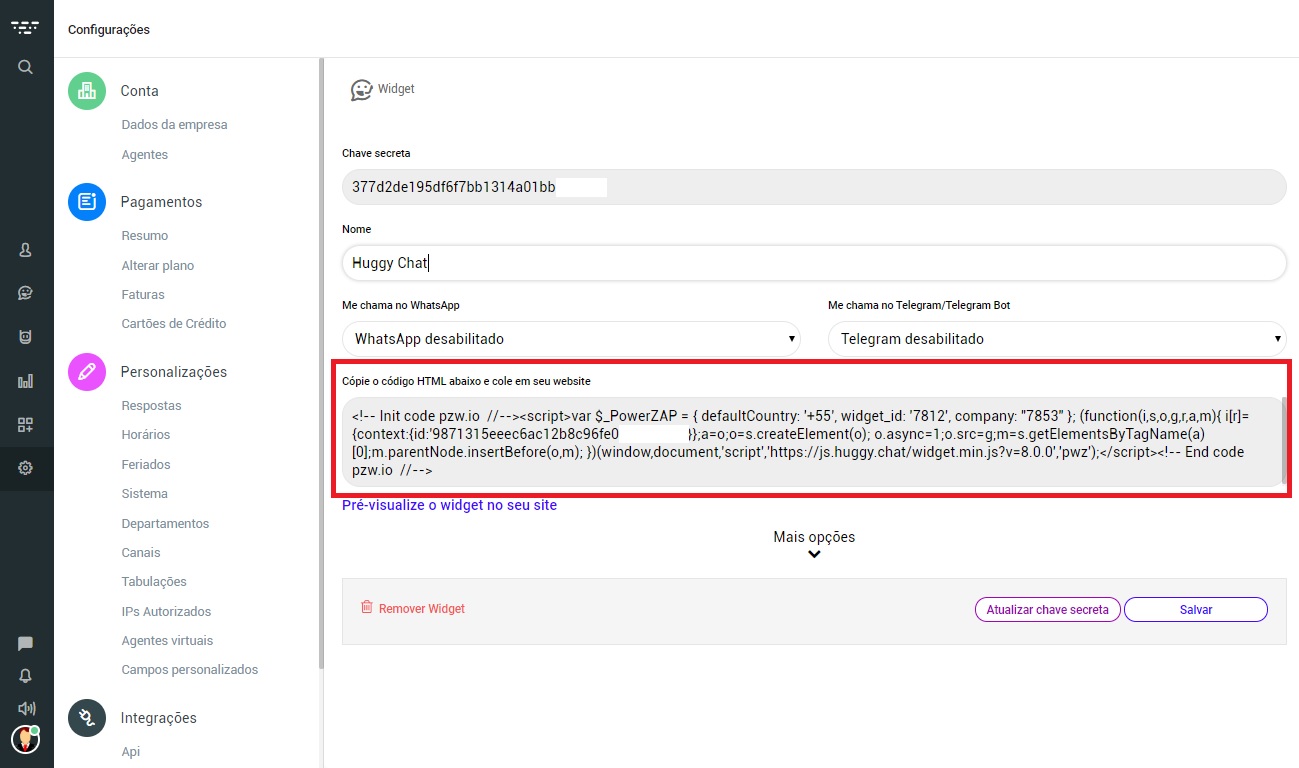Click the Huggy logo in the sidebar
The height and width of the screenshot is (768, 1299).
(x=26, y=27)
